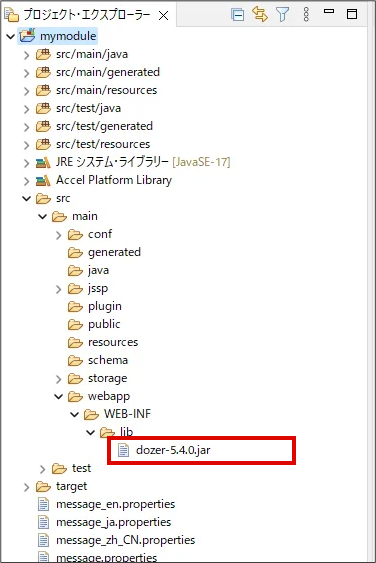Click the main folder icon
The image size is (376, 563).
(x=59, y=217)
